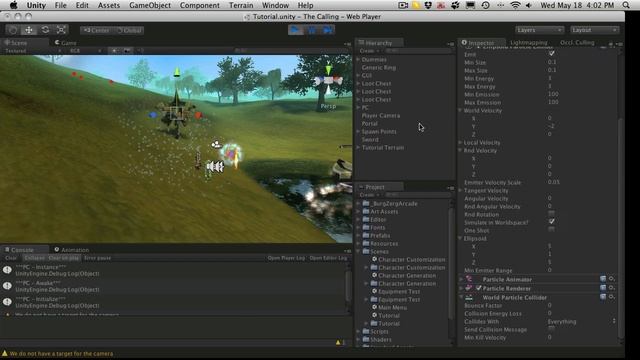Select the Hand tool in toolbar
Viewport: 640px width, 360px height.
[x=13, y=30]
